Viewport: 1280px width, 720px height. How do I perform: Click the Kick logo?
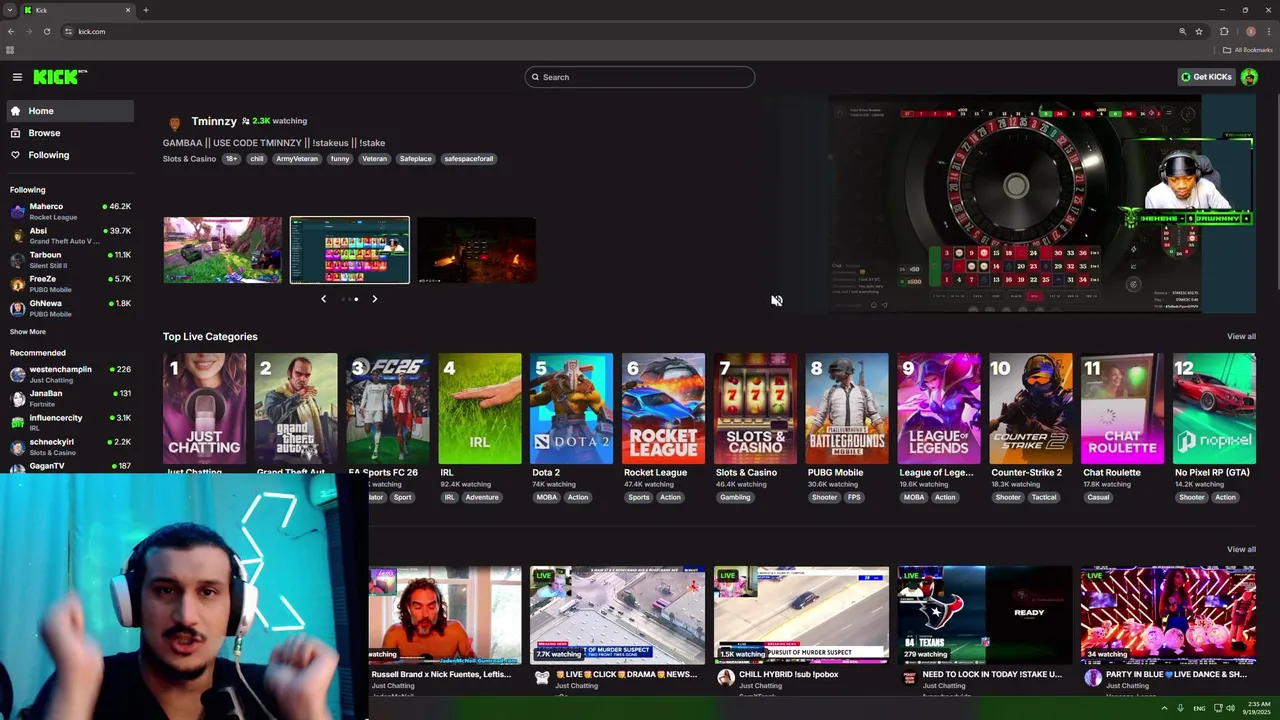click(60, 77)
